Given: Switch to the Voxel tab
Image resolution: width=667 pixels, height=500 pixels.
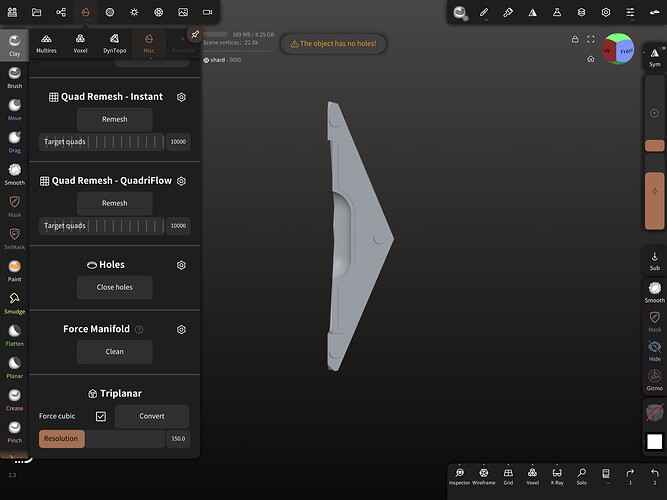Looking at the screenshot, I should 80,43.
